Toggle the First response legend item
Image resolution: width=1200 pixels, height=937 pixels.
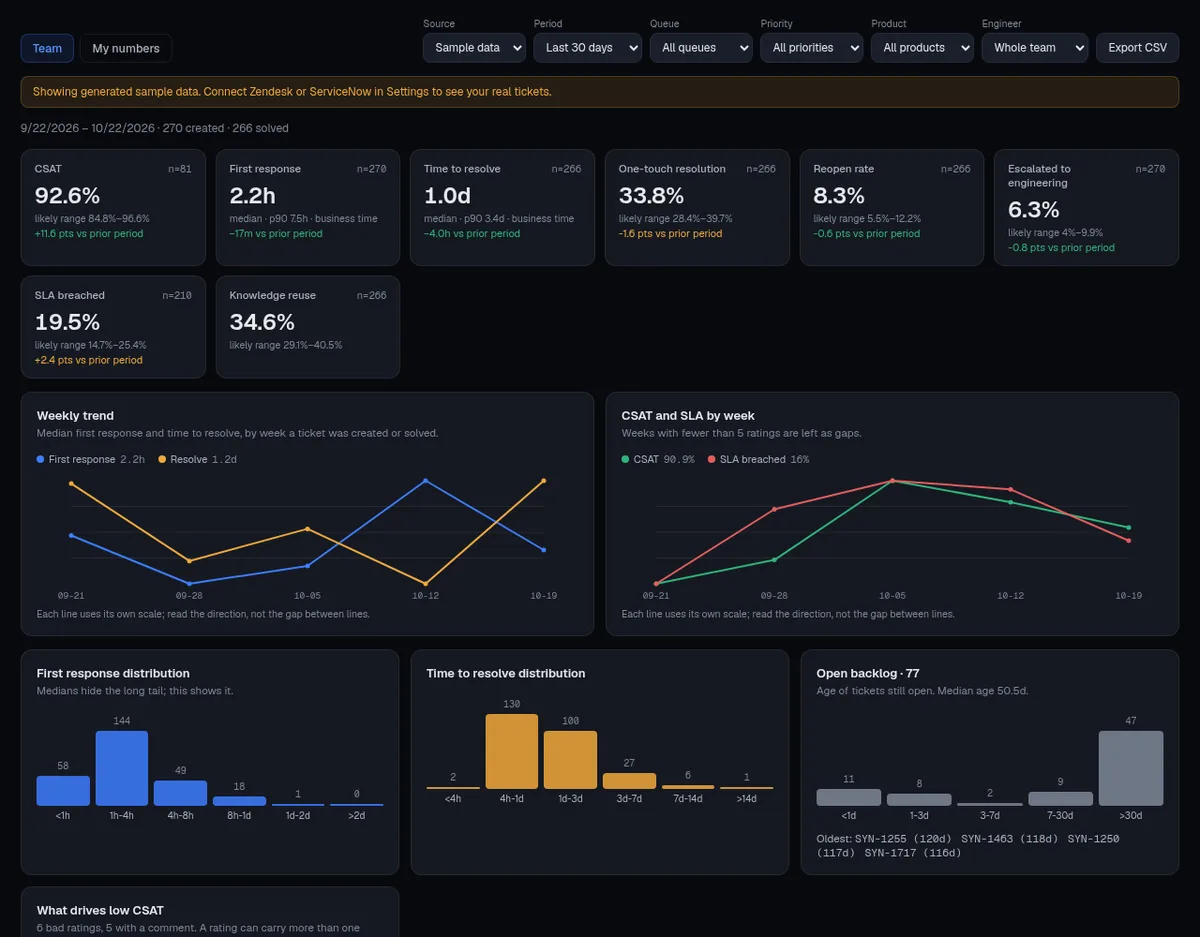pos(90,459)
